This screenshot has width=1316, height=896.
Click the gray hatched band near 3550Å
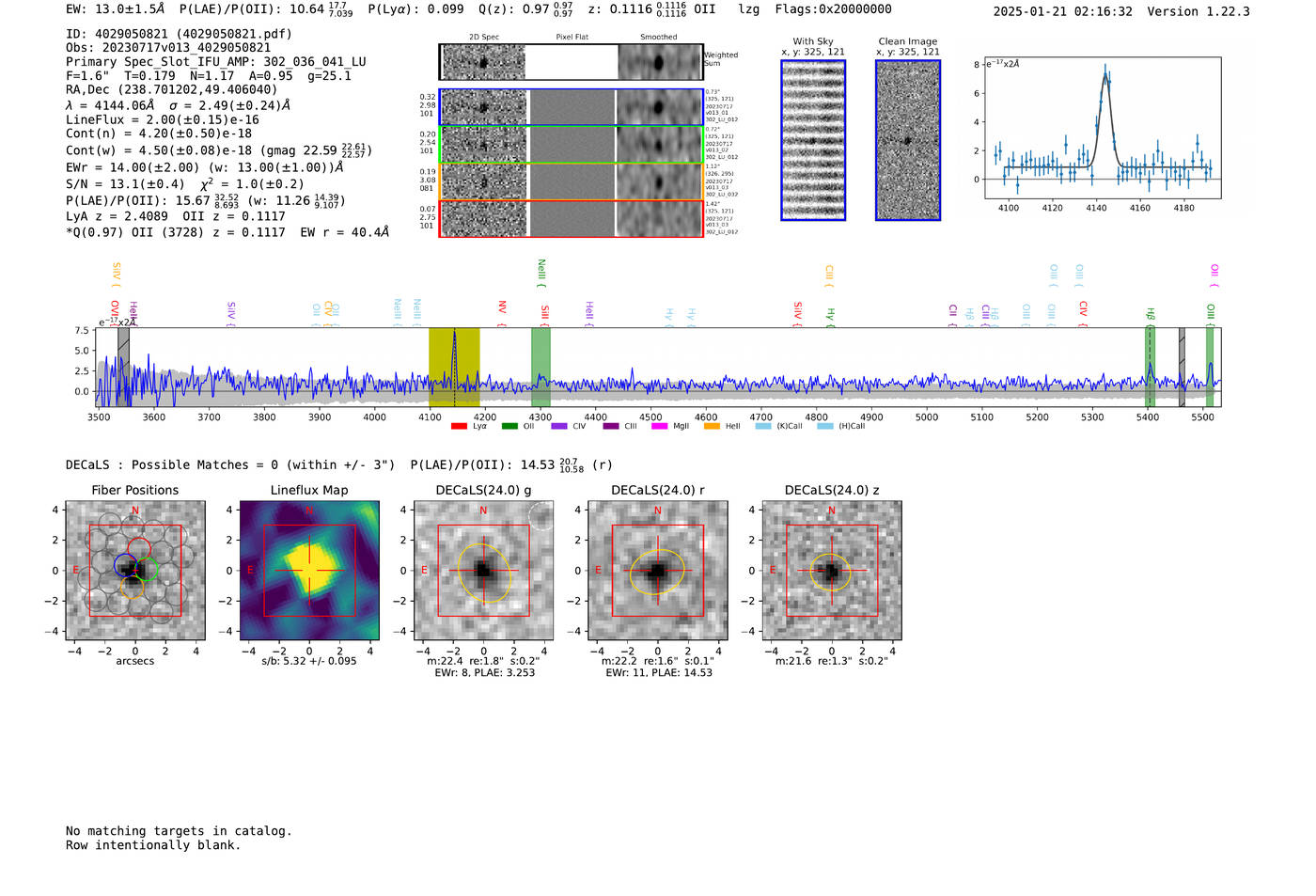pos(123,367)
